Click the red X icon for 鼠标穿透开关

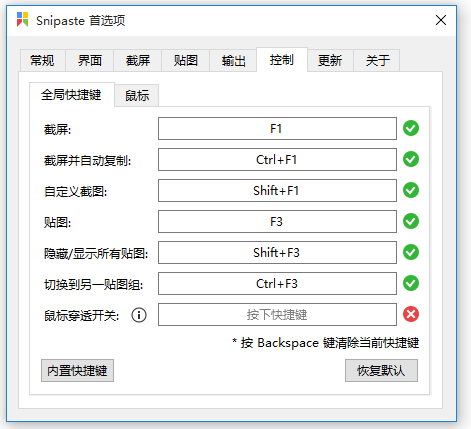point(411,314)
